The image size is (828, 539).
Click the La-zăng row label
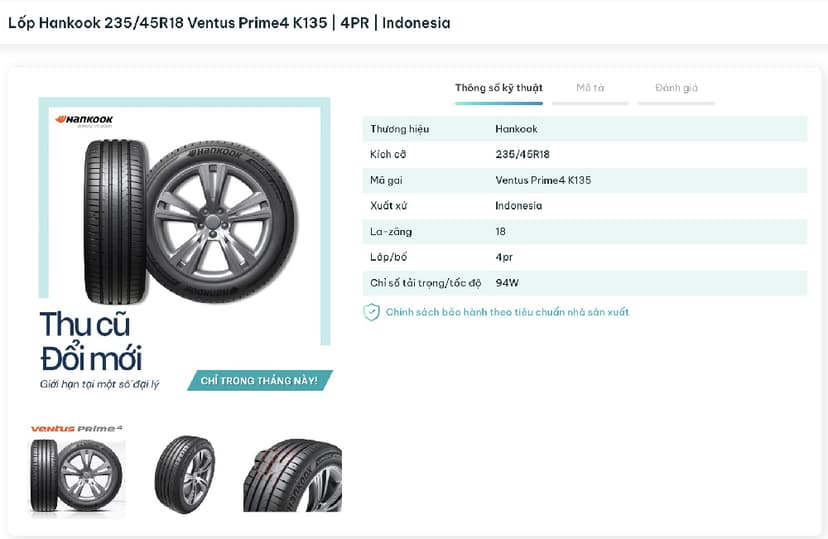point(391,231)
